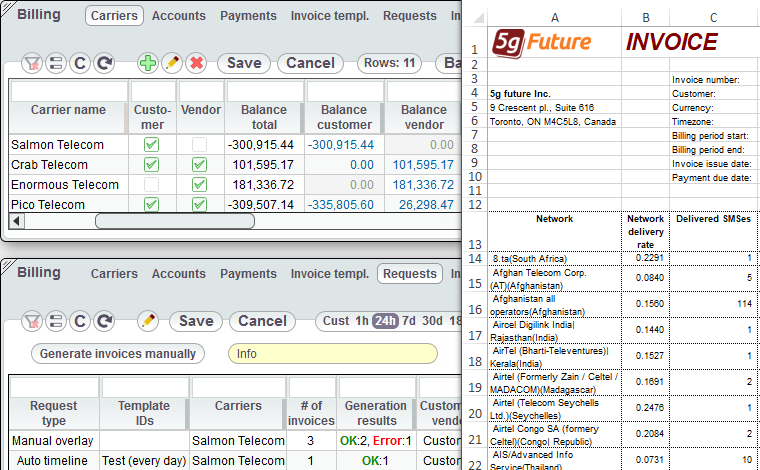The height and width of the screenshot is (470, 760).
Task: Toggle Customer checkbox for Salmon Telecom
Action: pyautogui.click(x=151, y=145)
